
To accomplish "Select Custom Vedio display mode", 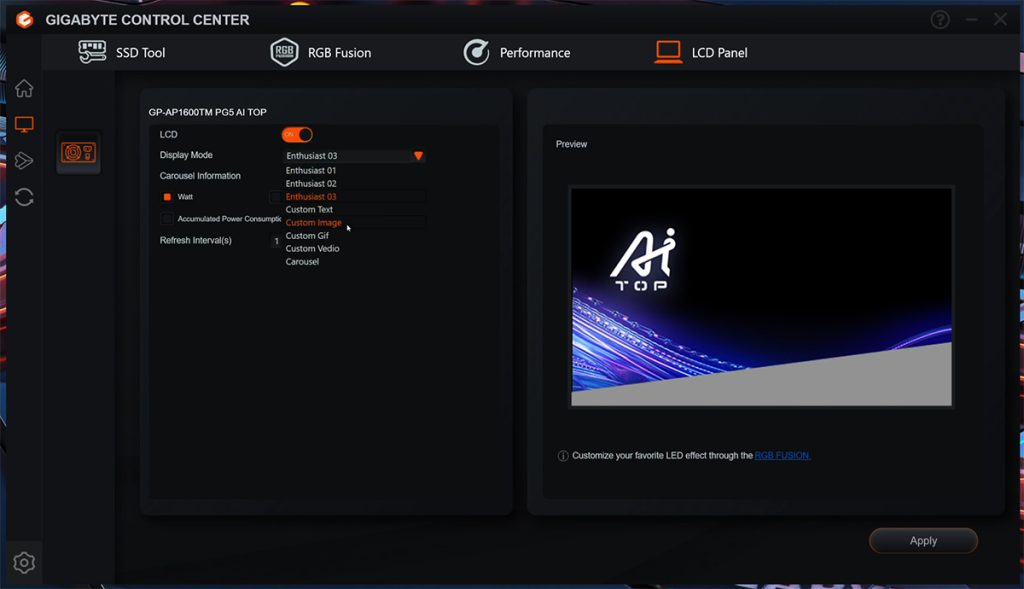I will (312, 249).
